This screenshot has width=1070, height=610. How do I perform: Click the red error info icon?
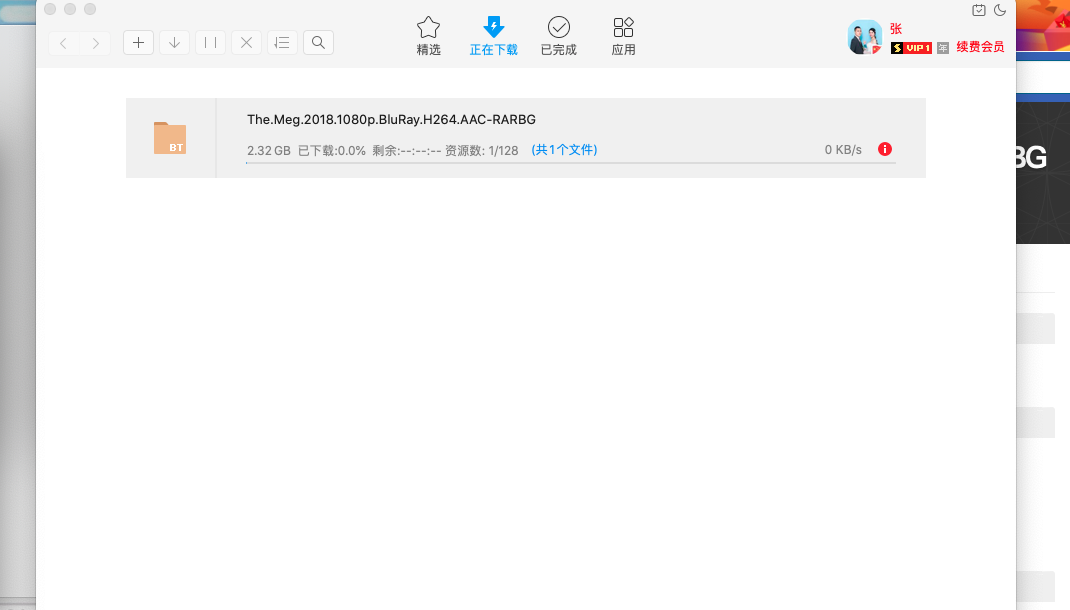pyautogui.click(x=884, y=149)
